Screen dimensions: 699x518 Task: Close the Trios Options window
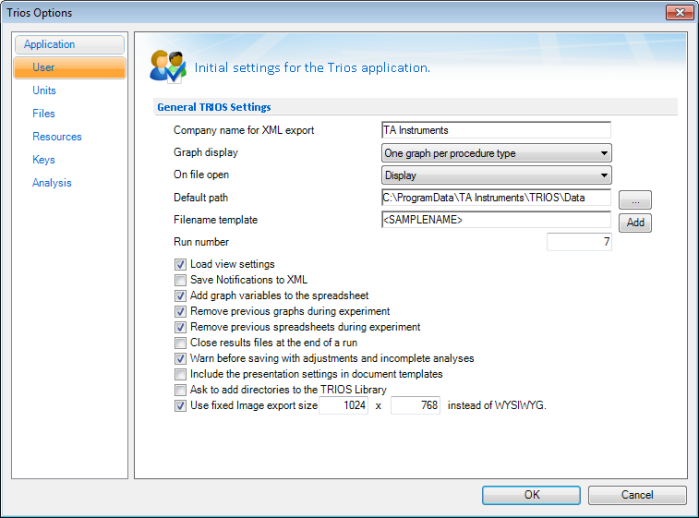(680, 12)
